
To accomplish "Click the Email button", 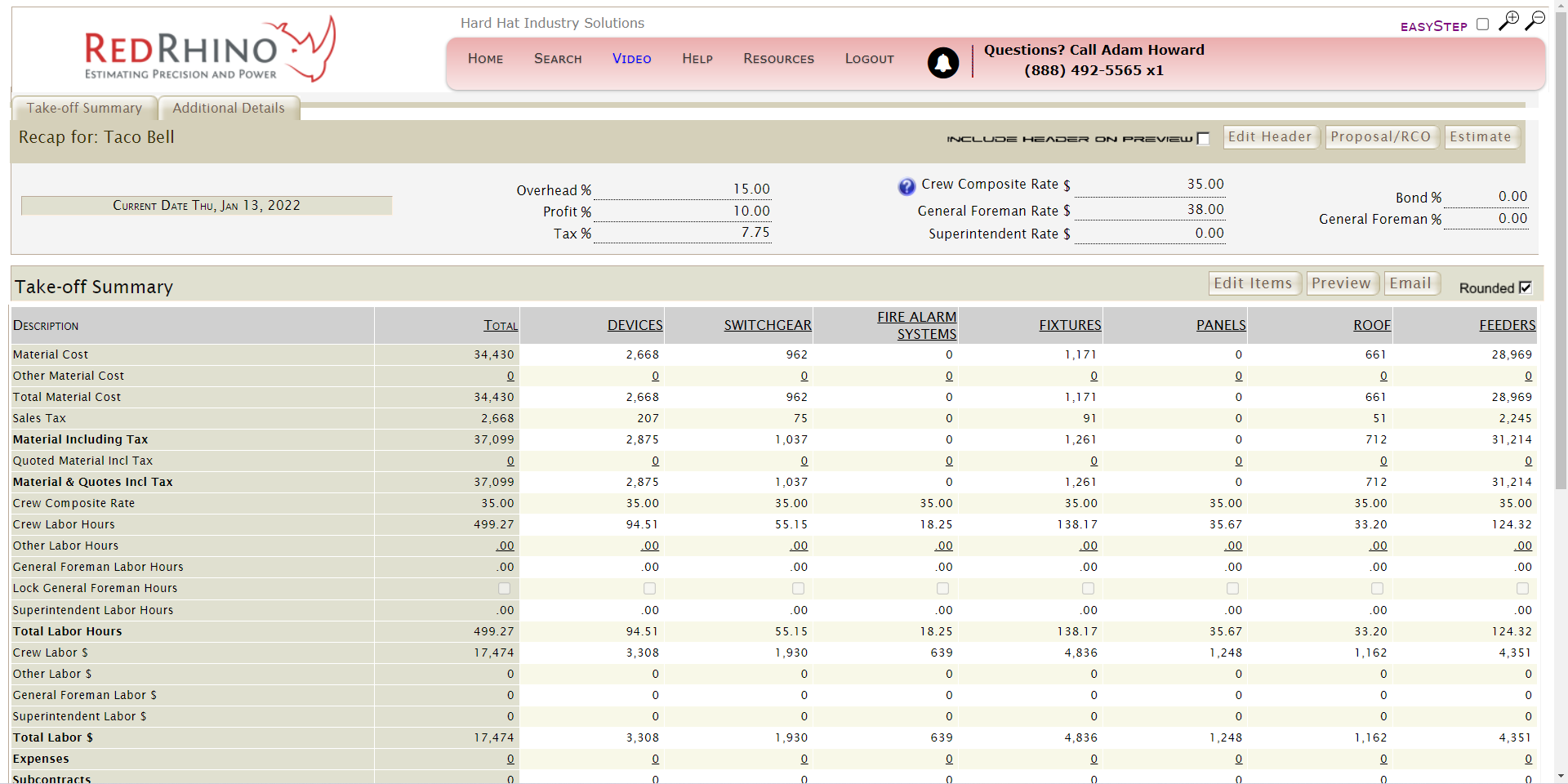I will point(1410,283).
